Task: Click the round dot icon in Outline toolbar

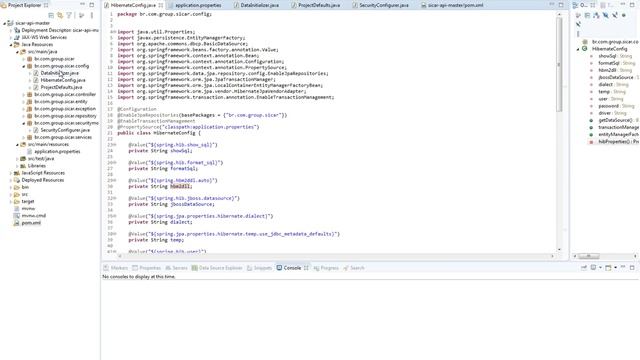Action: [x=624, y=15]
